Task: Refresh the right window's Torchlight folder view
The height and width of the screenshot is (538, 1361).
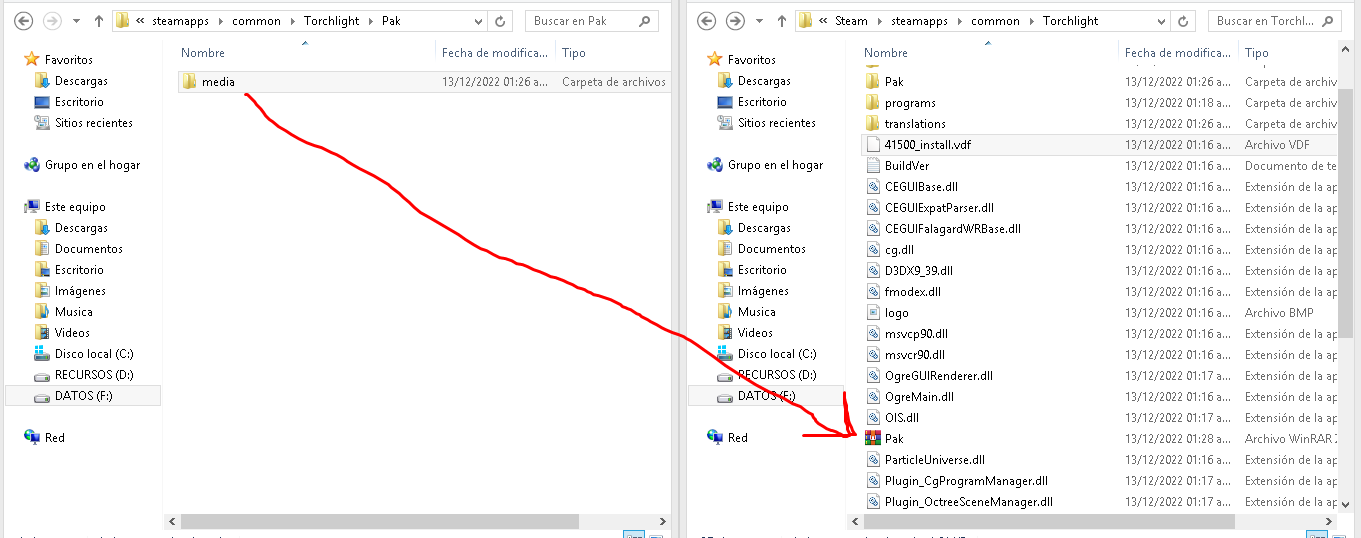Action: [1185, 21]
